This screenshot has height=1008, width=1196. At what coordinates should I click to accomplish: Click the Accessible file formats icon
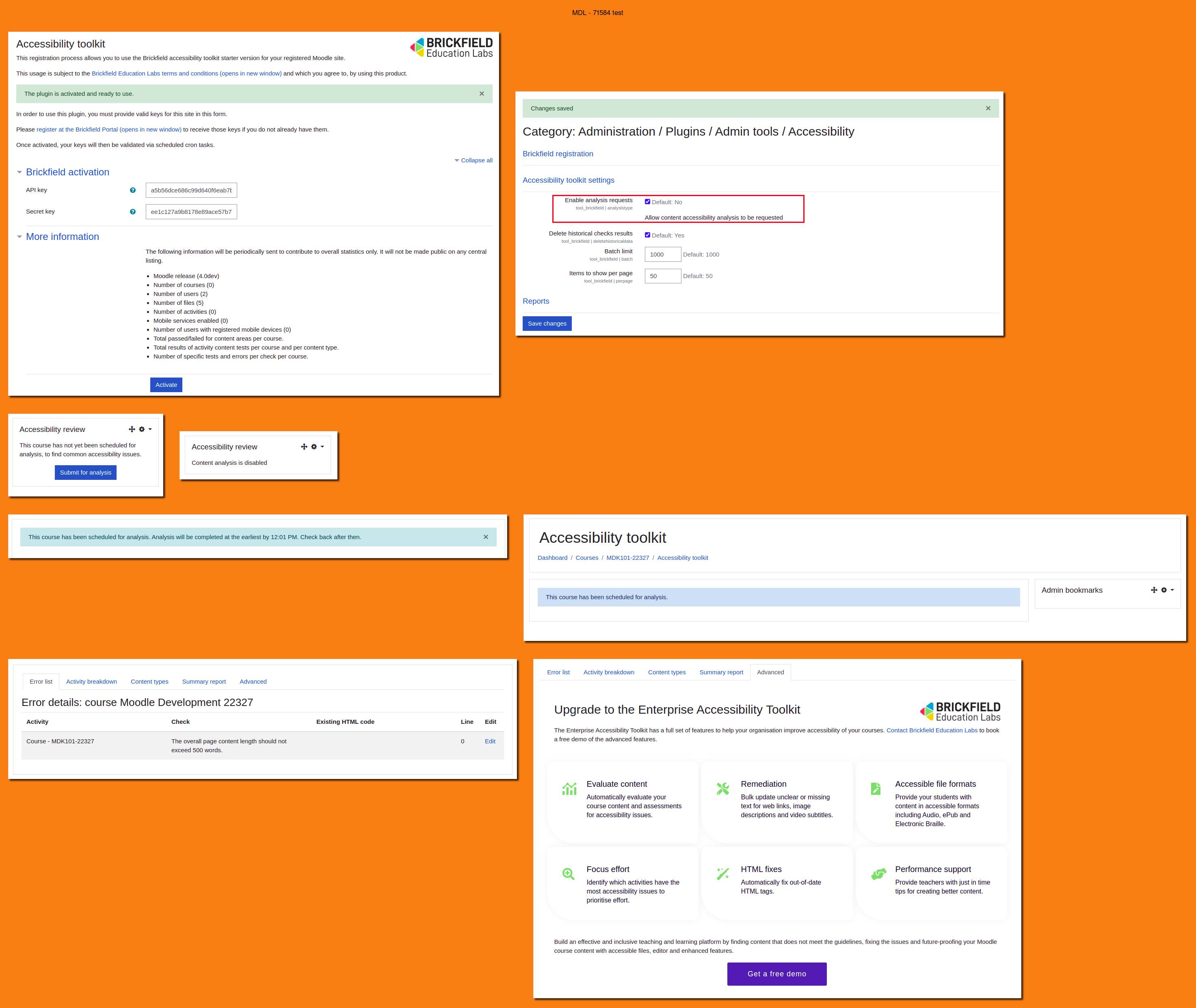[x=875, y=788]
